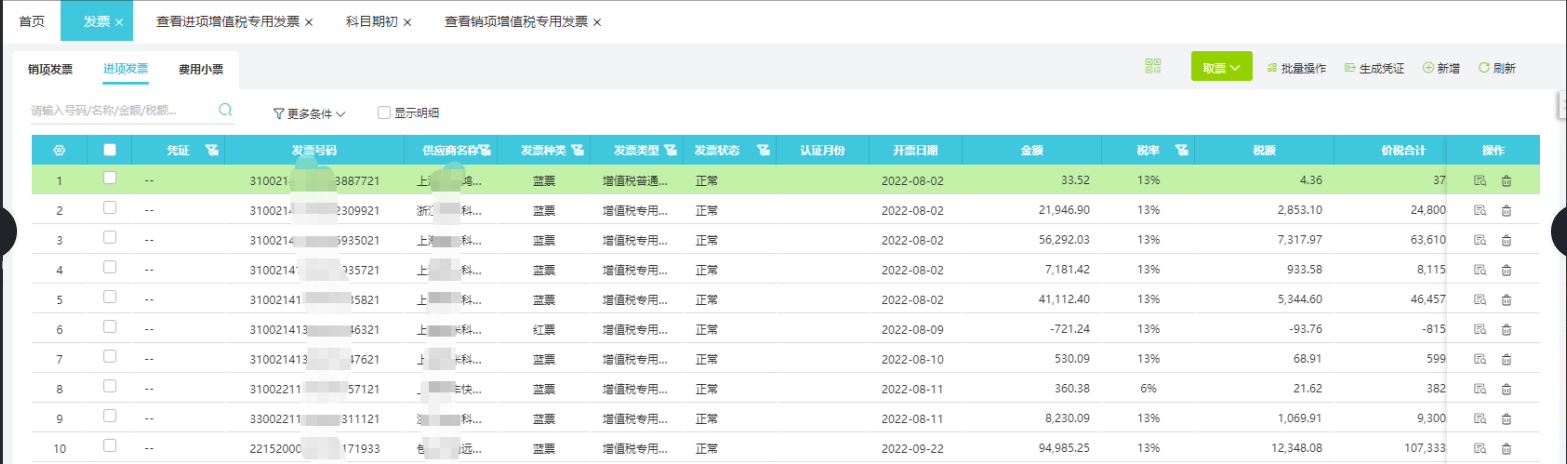The image size is (1567, 464).
Task: Switch to the 销项发票 tab
Action: [x=50, y=69]
